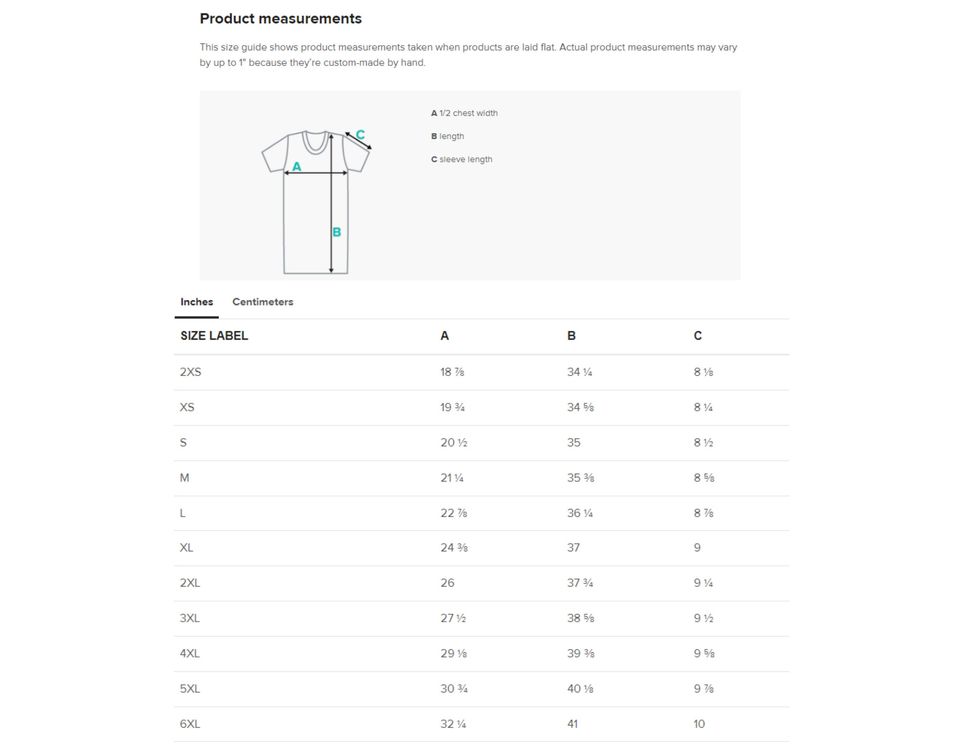This screenshot has height=747, width=960.
Task: Click the 6XL sleeve length value 10
Action: tap(699, 724)
